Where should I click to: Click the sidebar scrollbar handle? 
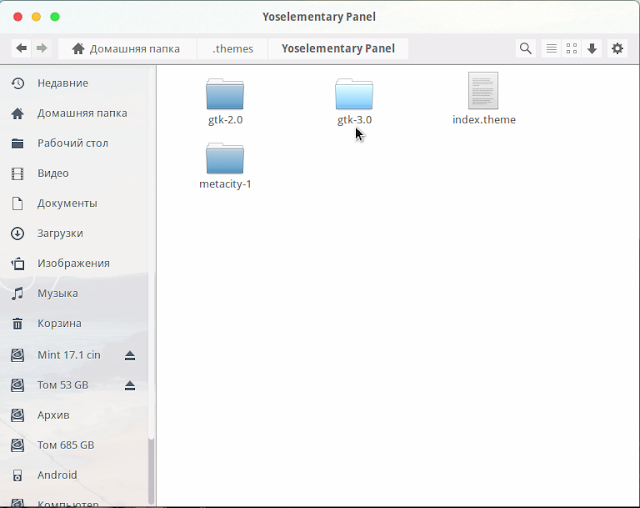151,471
